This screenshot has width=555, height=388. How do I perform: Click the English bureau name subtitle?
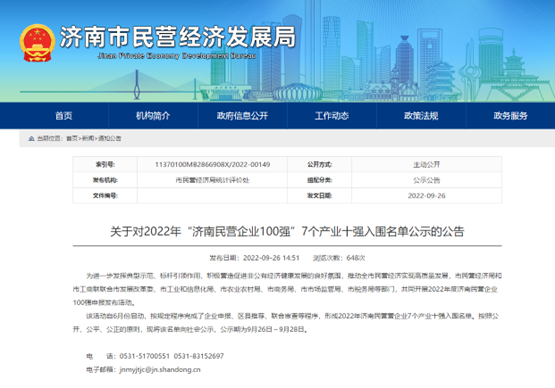pyautogui.click(x=176, y=56)
